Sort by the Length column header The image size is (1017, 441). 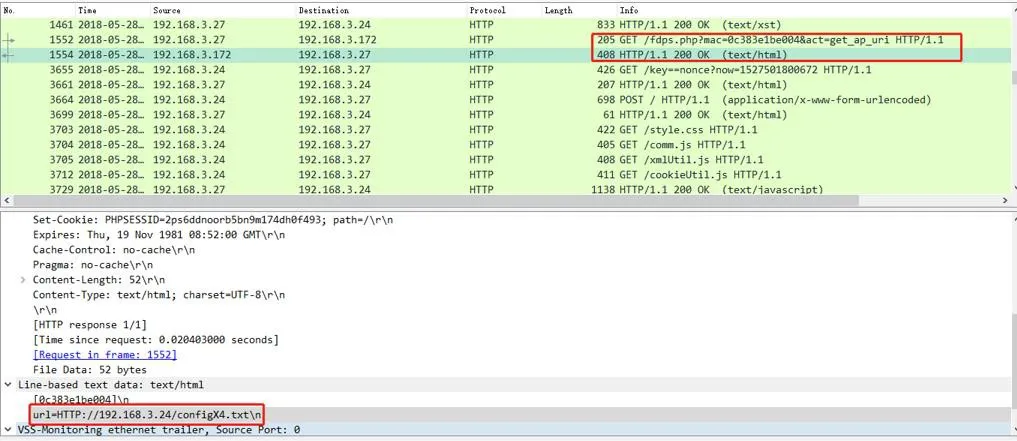point(558,10)
